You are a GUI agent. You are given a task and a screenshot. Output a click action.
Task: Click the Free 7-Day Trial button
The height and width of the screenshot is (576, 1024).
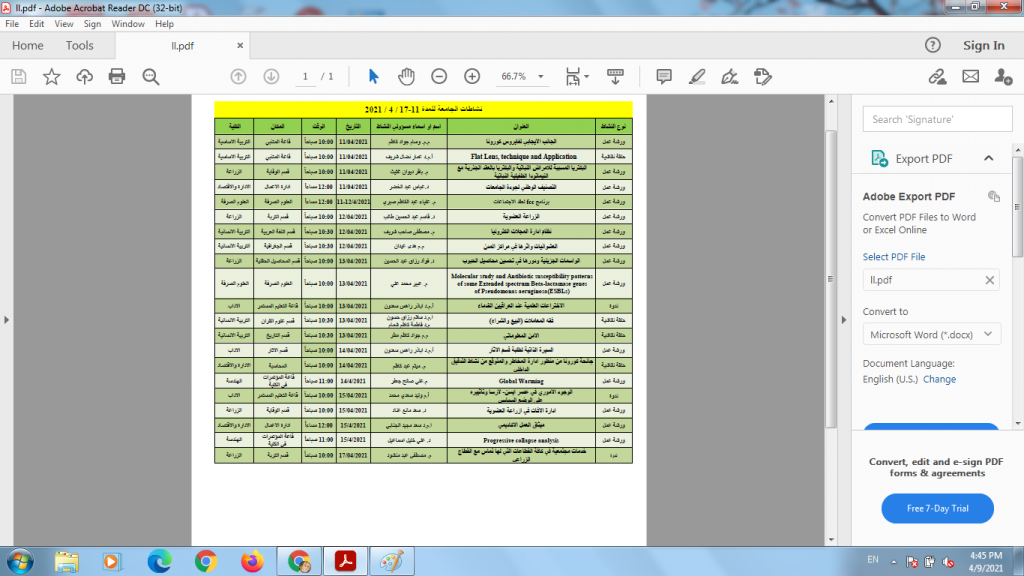coord(937,508)
